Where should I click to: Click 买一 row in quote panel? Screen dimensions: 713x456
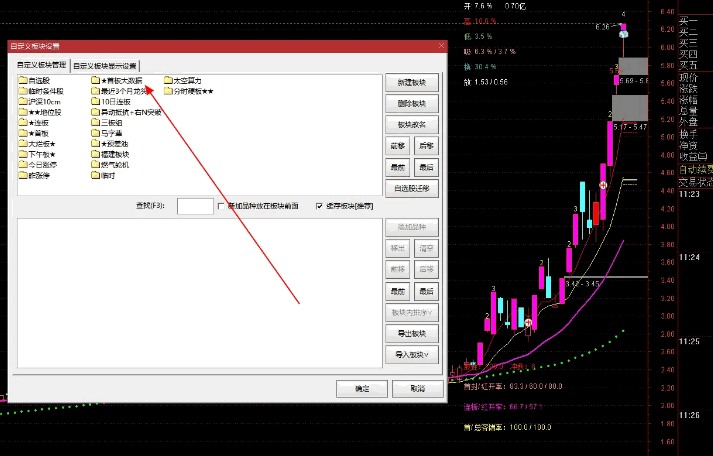[688, 20]
